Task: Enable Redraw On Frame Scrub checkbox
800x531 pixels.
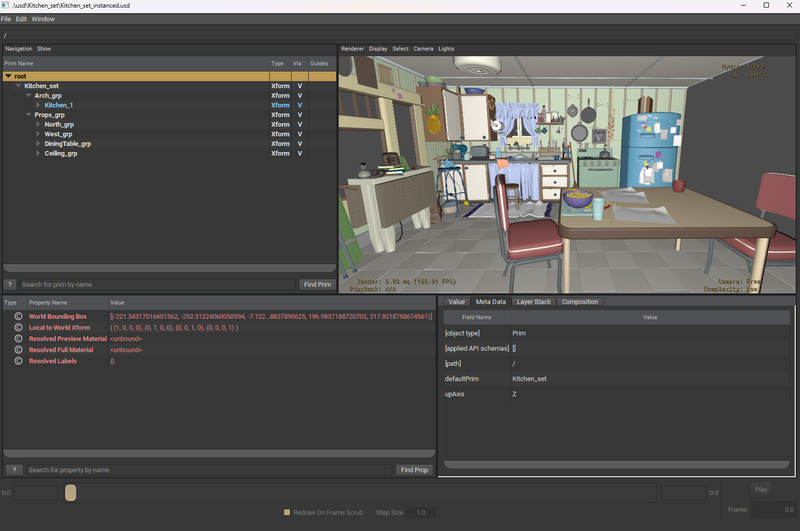Action: tap(287, 512)
